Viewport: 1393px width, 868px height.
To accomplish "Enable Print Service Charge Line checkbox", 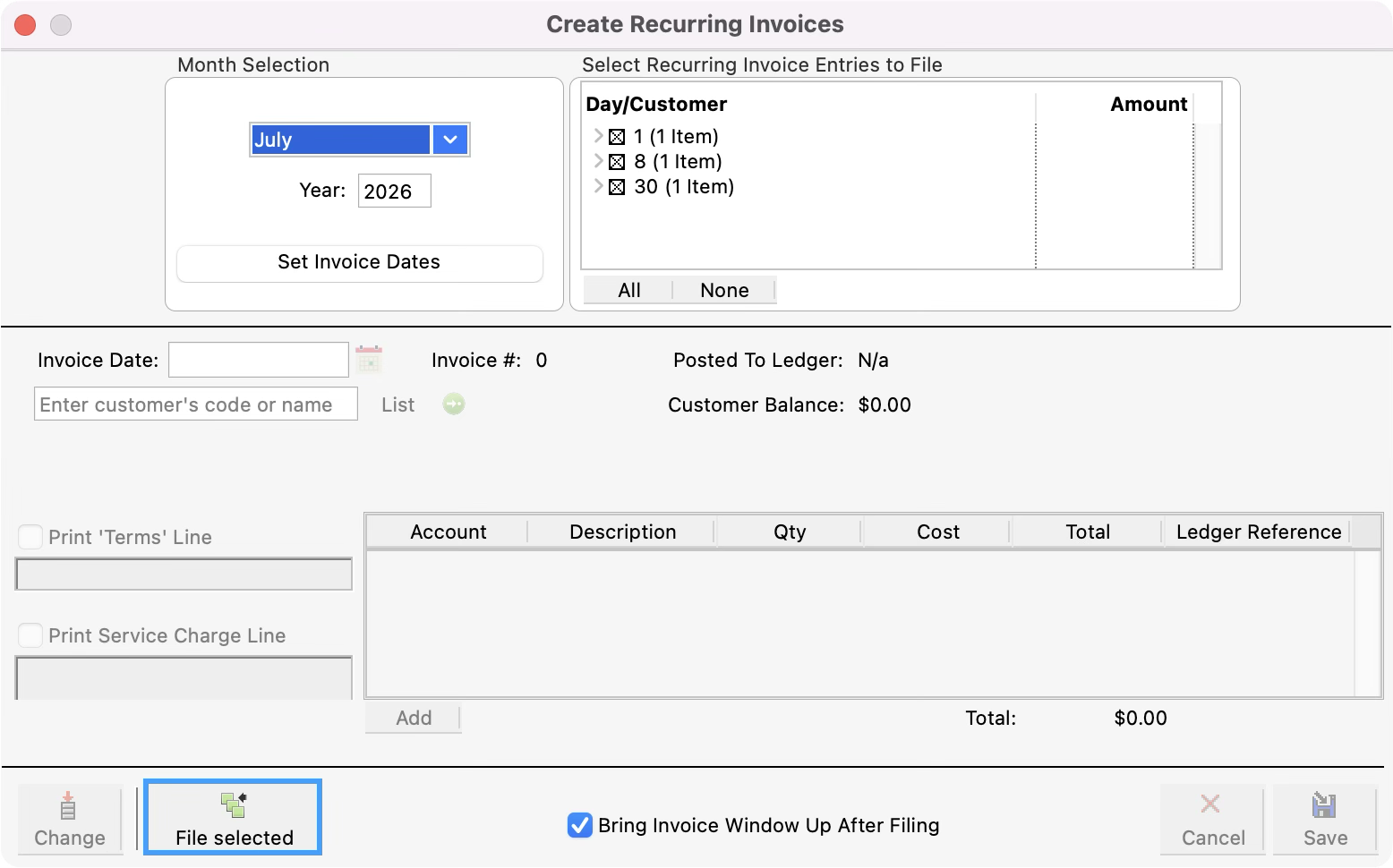I will (30, 635).
